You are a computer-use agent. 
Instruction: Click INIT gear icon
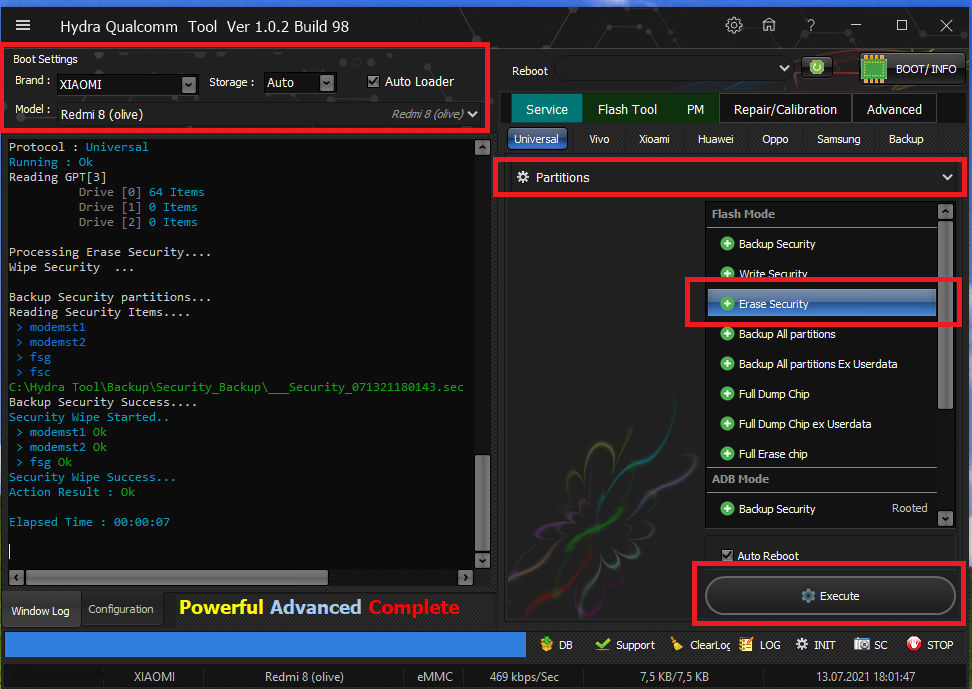click(802, 644)
